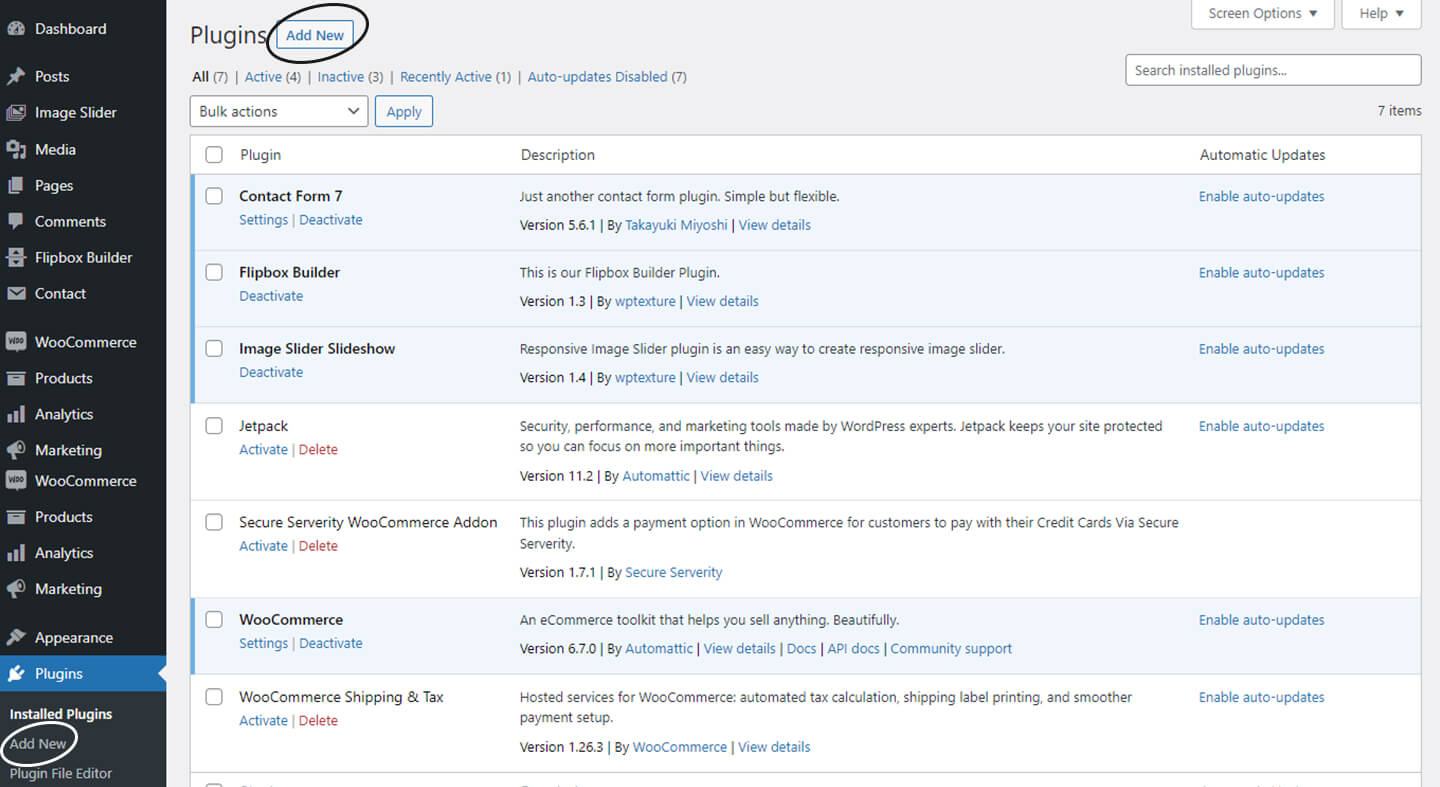Viewport: 1440px width, 787px height.
Task: Click the Plugins plug icon in the sidebar
Action: [x=16, y=674]
